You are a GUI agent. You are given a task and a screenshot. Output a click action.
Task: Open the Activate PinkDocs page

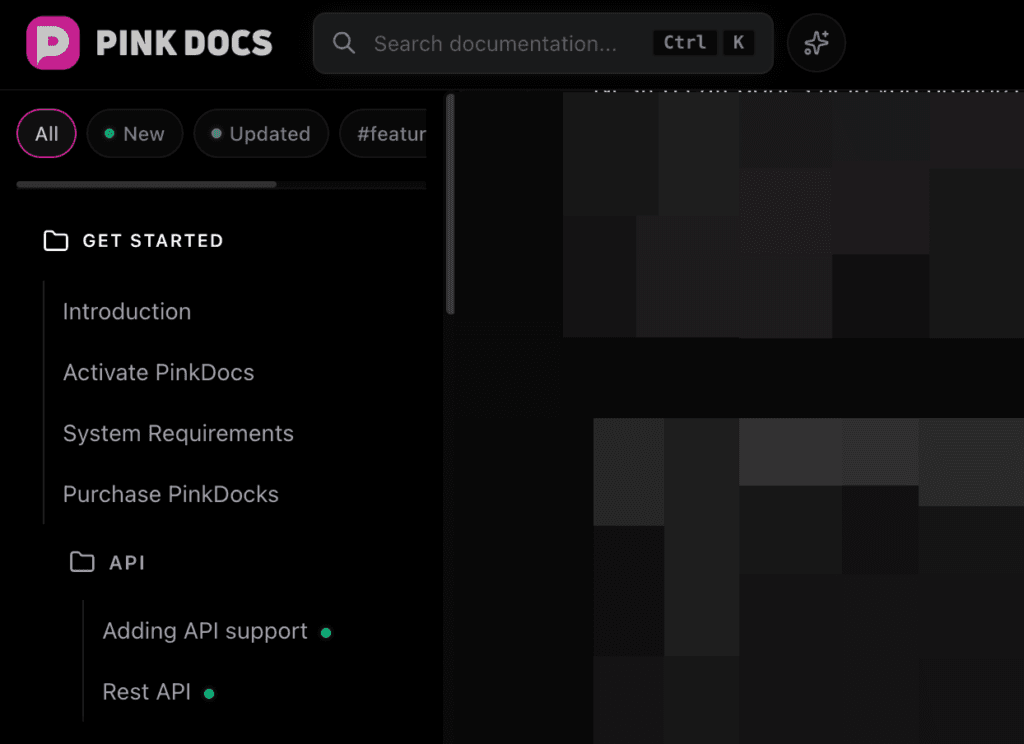click(x=158, y=372)
